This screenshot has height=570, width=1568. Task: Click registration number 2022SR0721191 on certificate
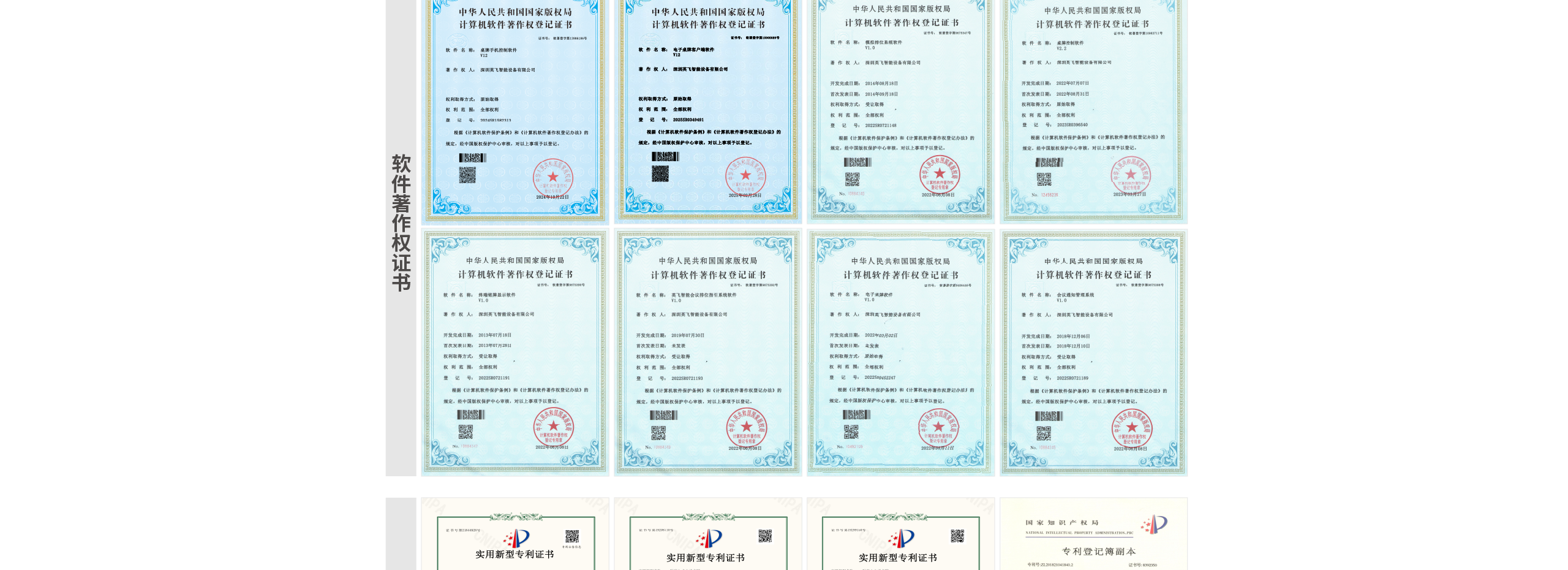pos(494,378)
